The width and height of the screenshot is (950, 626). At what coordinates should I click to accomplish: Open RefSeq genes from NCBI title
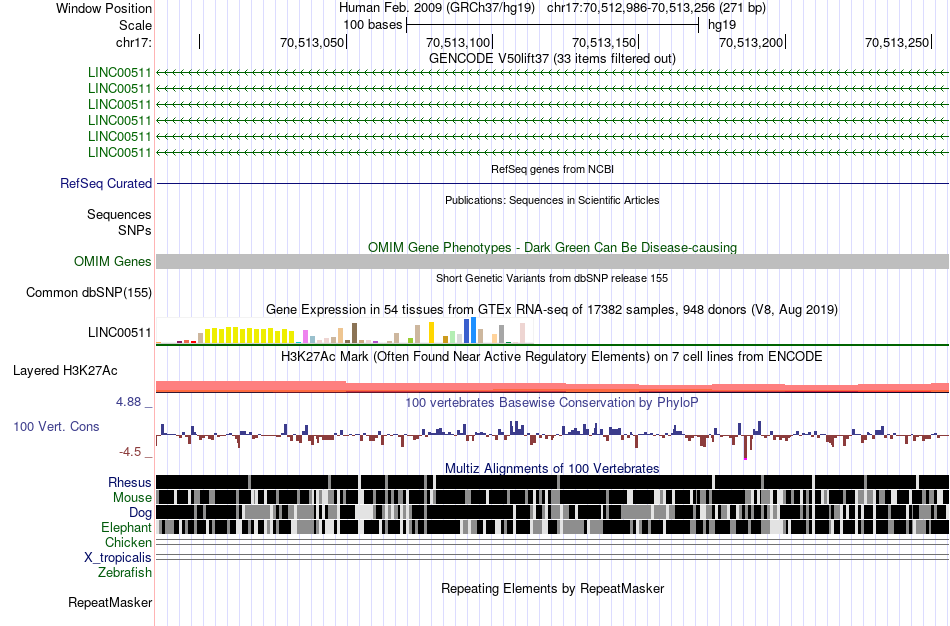click(x=552, y=170)
